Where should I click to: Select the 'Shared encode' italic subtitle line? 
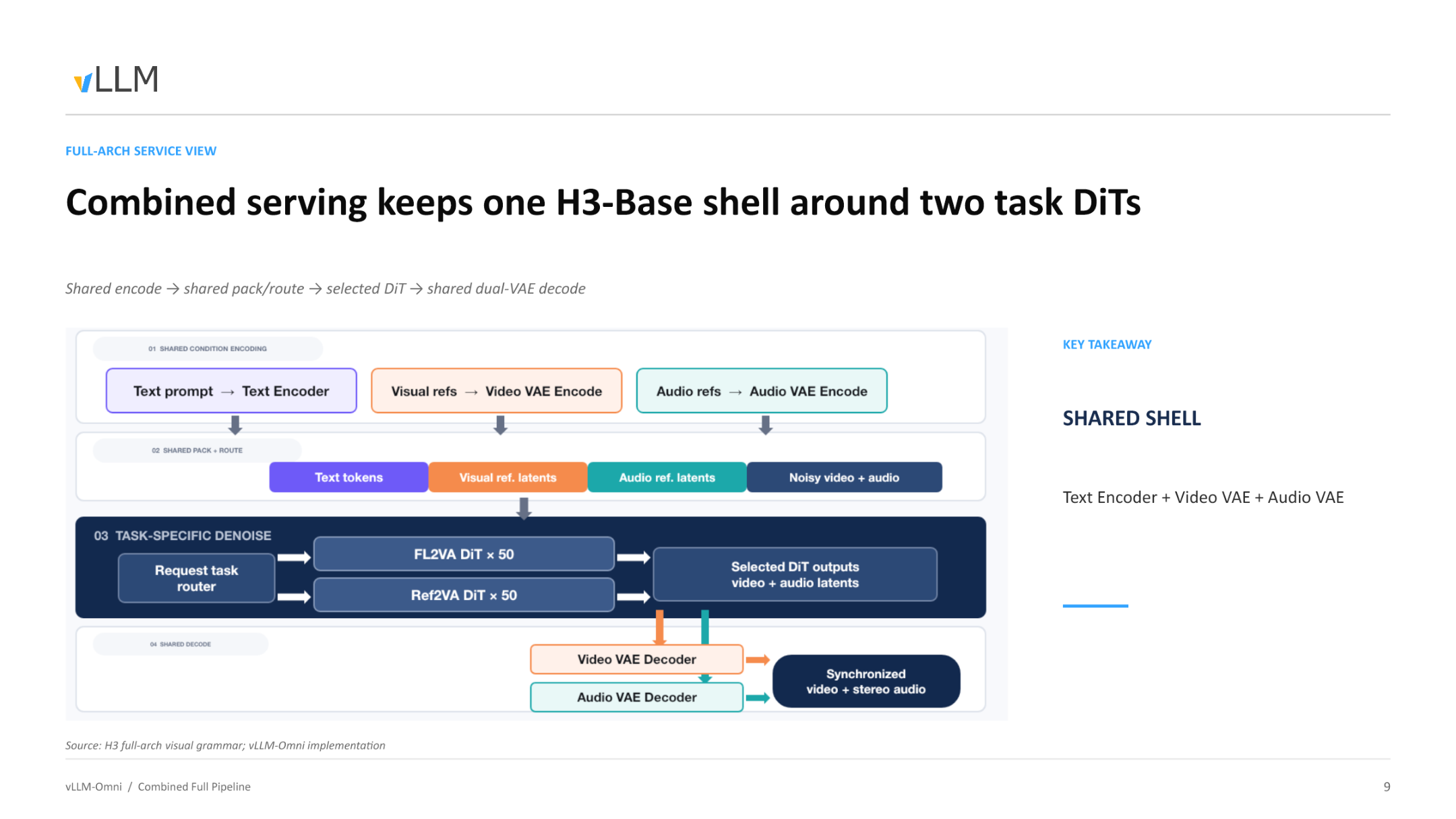tap(326, 289)
